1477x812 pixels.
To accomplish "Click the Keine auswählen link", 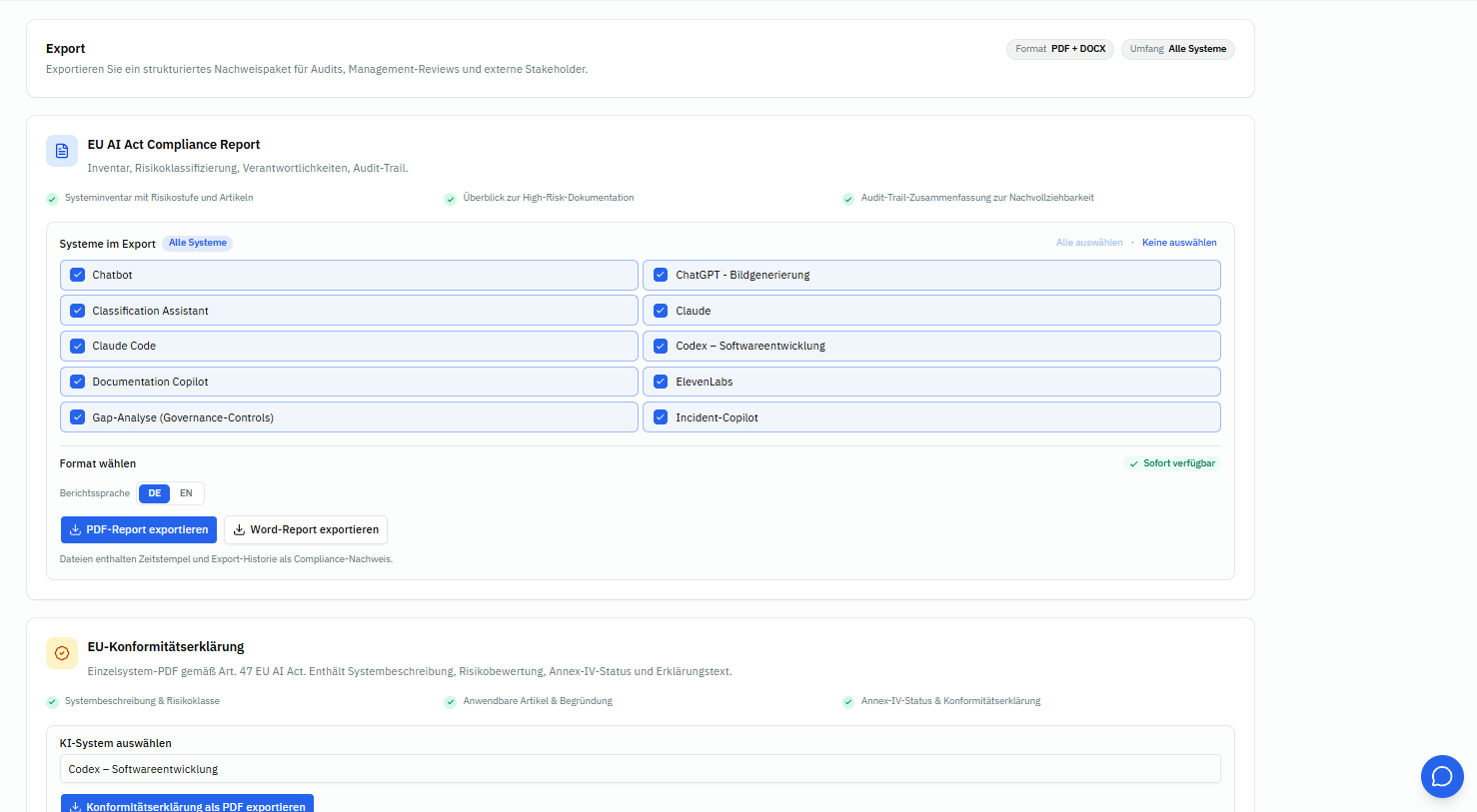I will pyautogui.click(x=1179, y=243).
